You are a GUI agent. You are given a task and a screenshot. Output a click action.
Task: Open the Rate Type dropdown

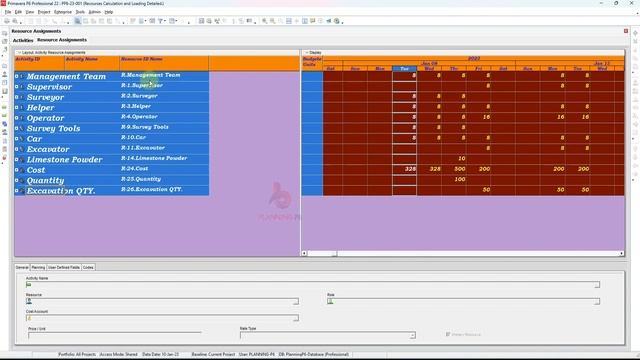click(x=412, y=336)
